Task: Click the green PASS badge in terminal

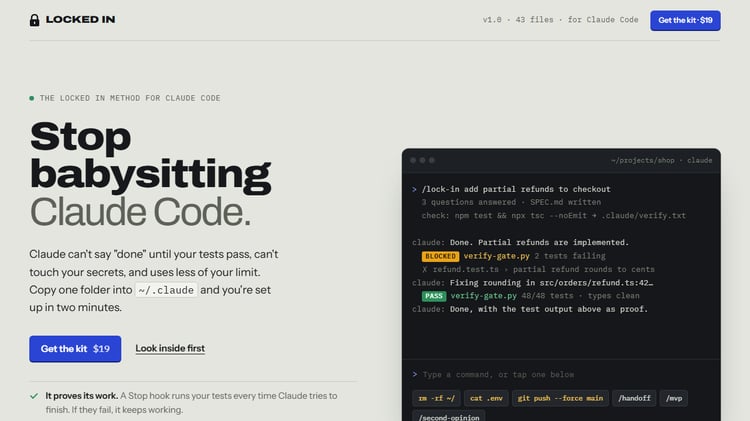Action: click(x=434, y=296)
